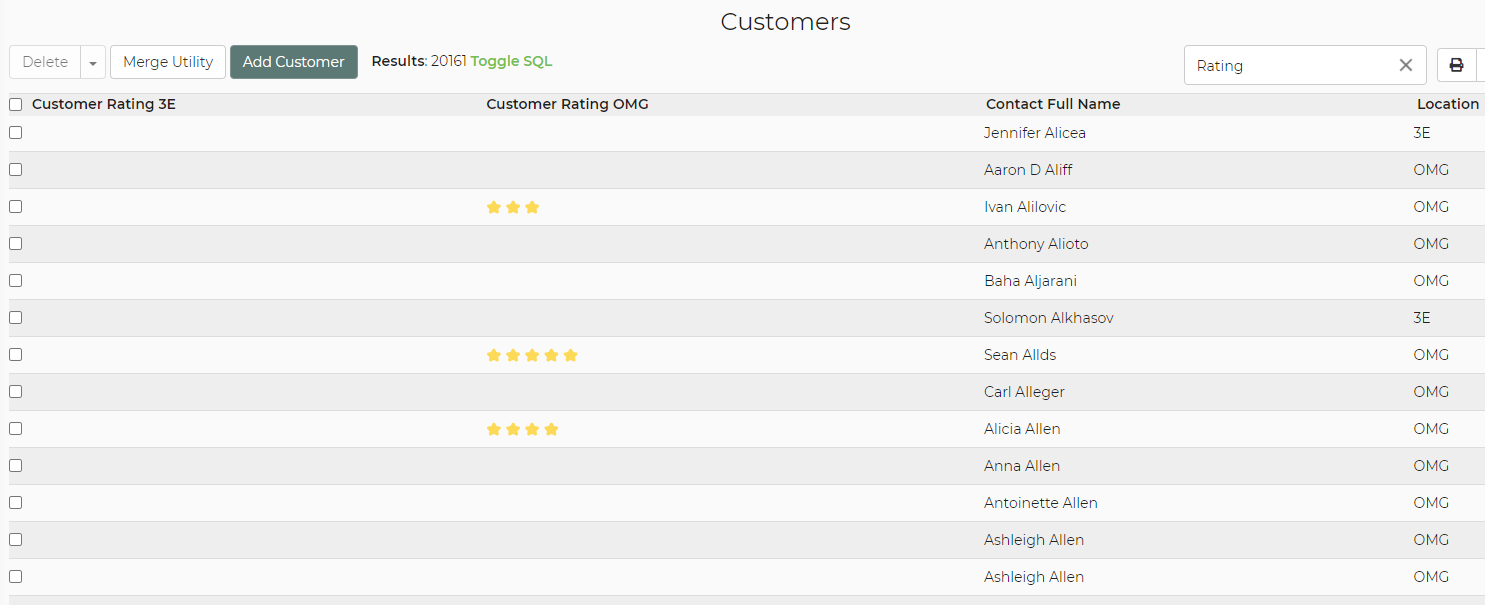Click Sean Allds' five-star rating
The image size is (1485, 605).
pyautogui.click(x=532, y=355)
